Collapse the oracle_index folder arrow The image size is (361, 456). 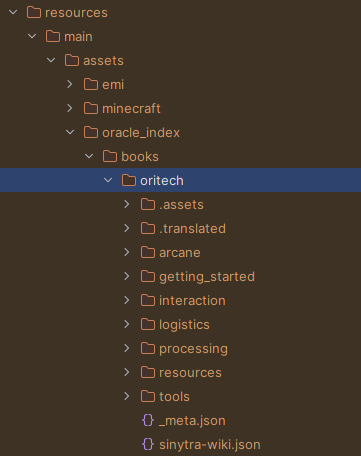70,132
